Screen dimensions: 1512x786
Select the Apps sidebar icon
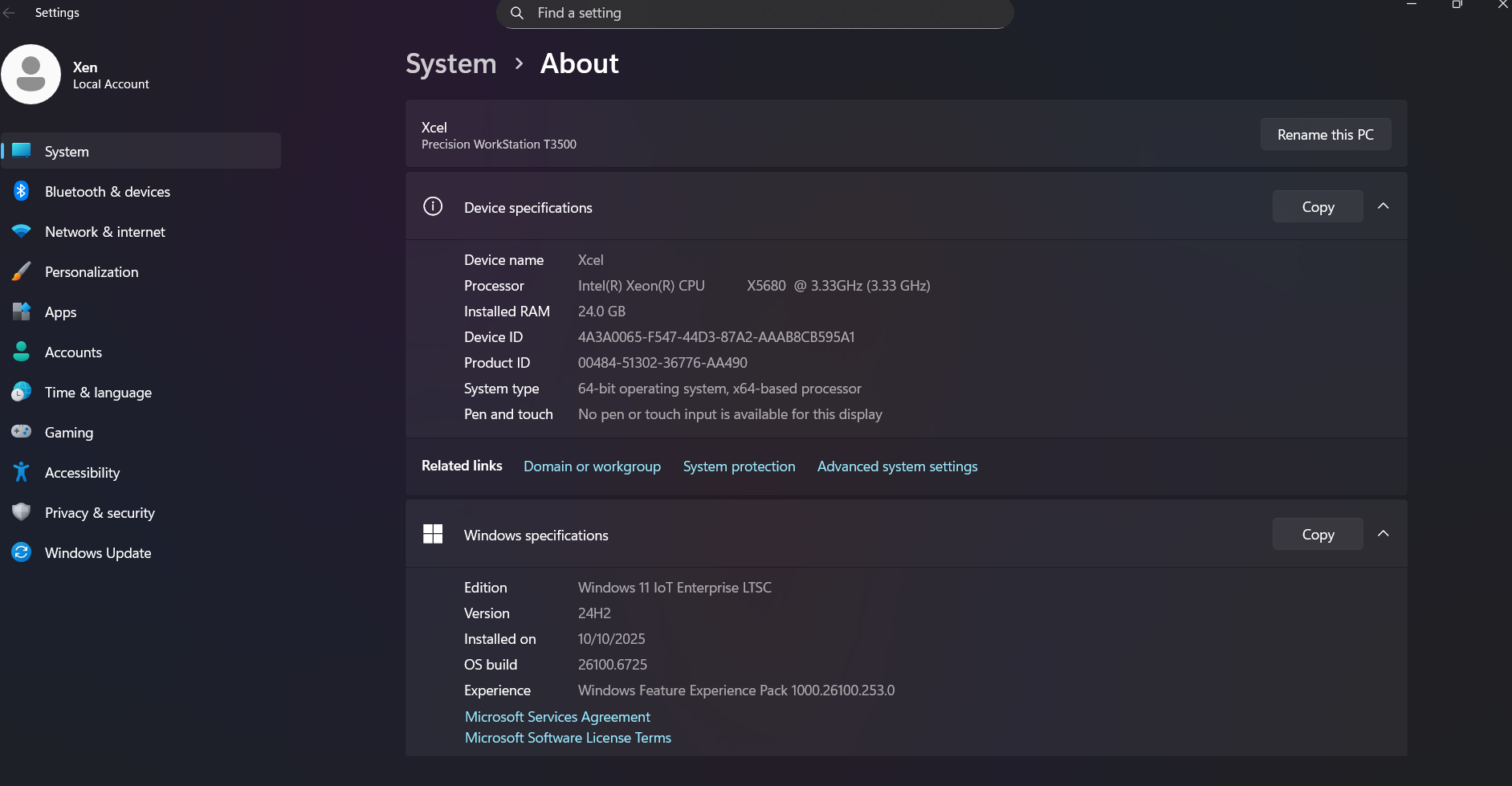coord(22,312)
